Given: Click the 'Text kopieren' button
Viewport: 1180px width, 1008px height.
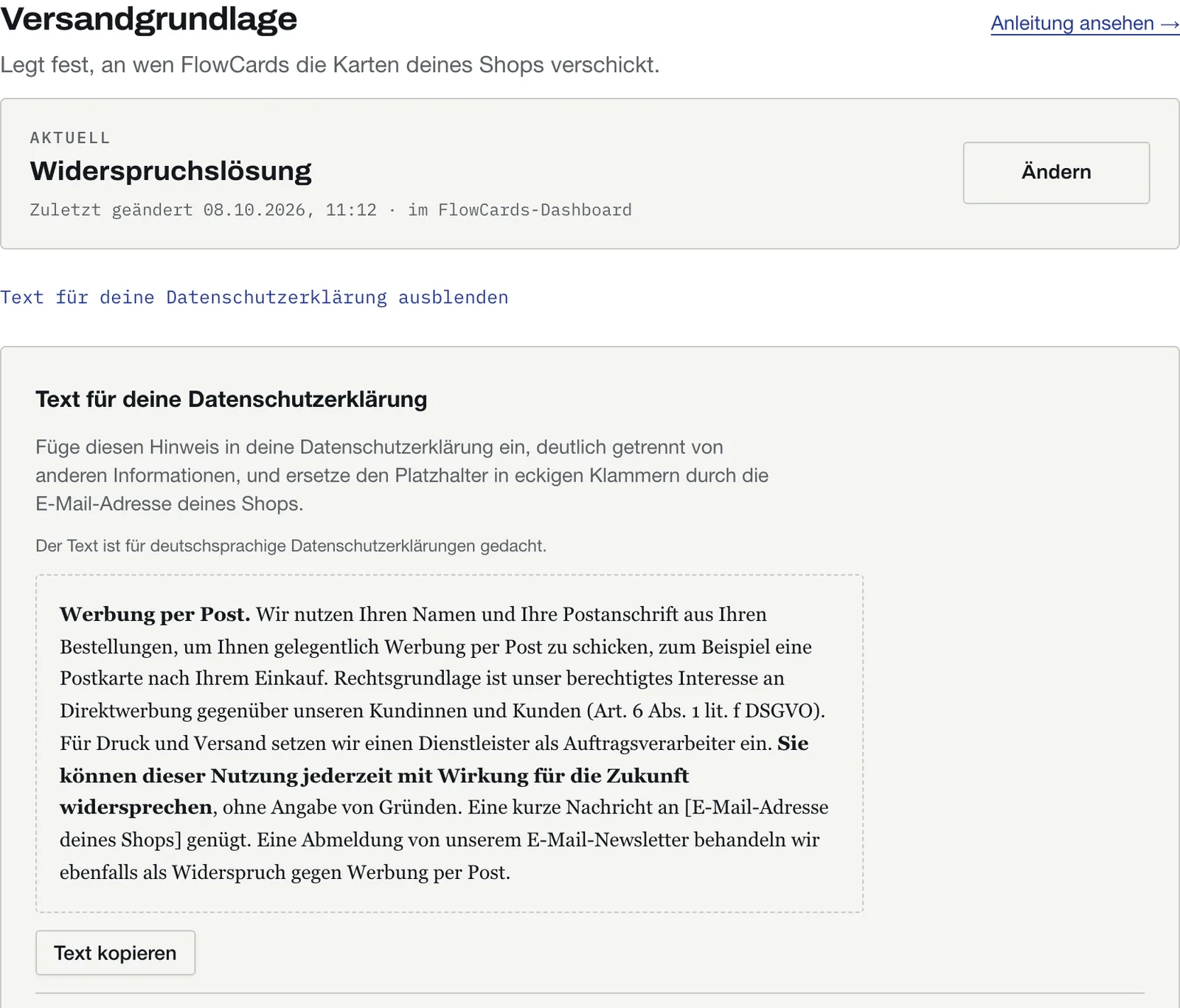Looking at the screenshot, I should pyautogui.click(x=116, y=953).
